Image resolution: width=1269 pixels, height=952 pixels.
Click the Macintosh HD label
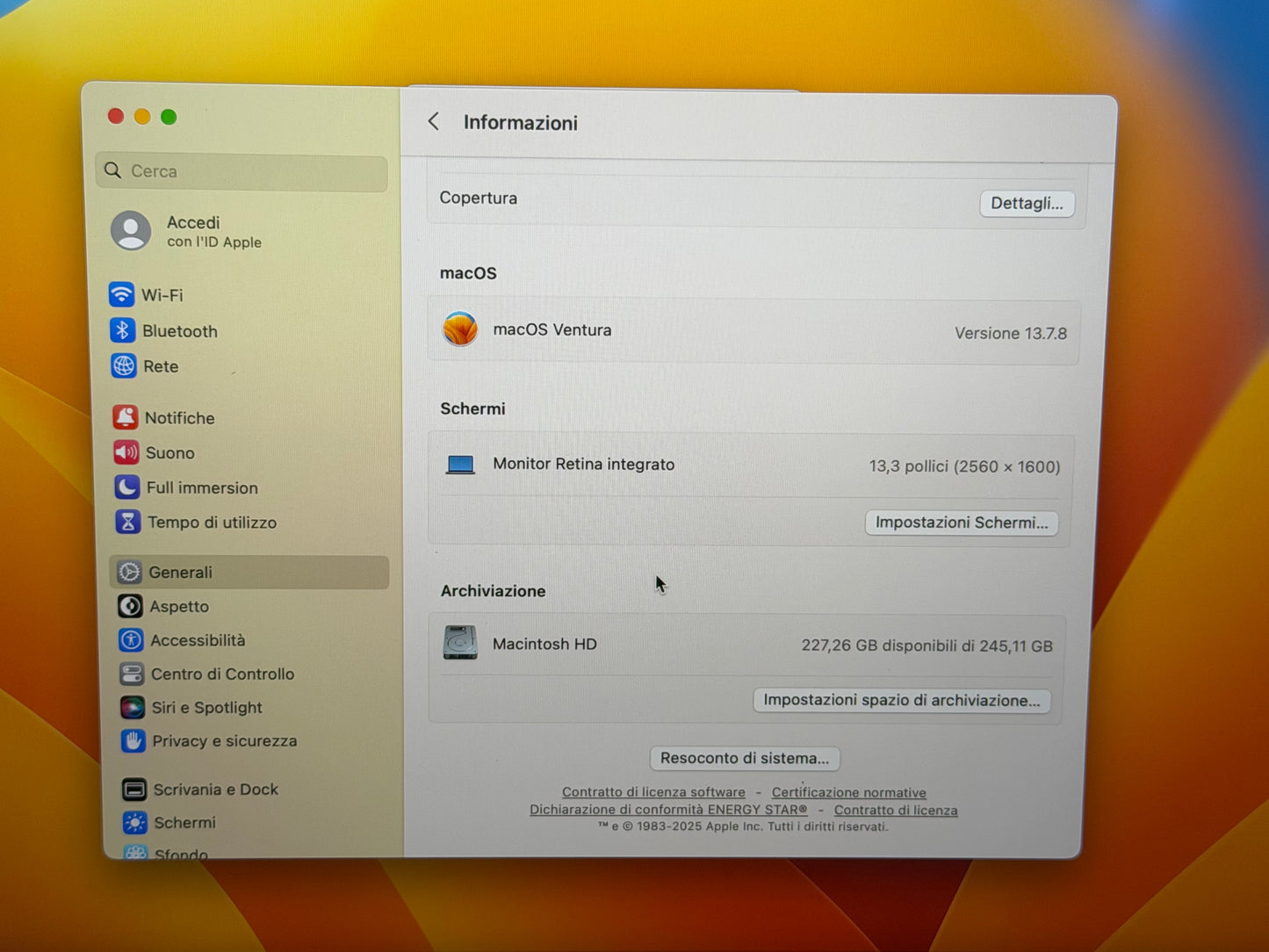tap(544, 644)
